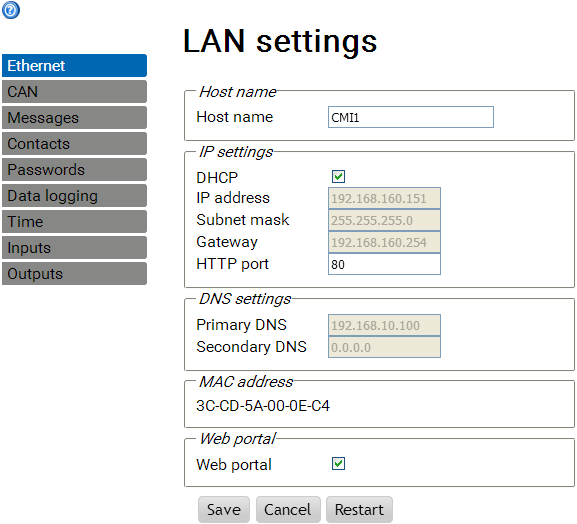
Task: Select the Ethernet menu item
Action: point(74,66)
